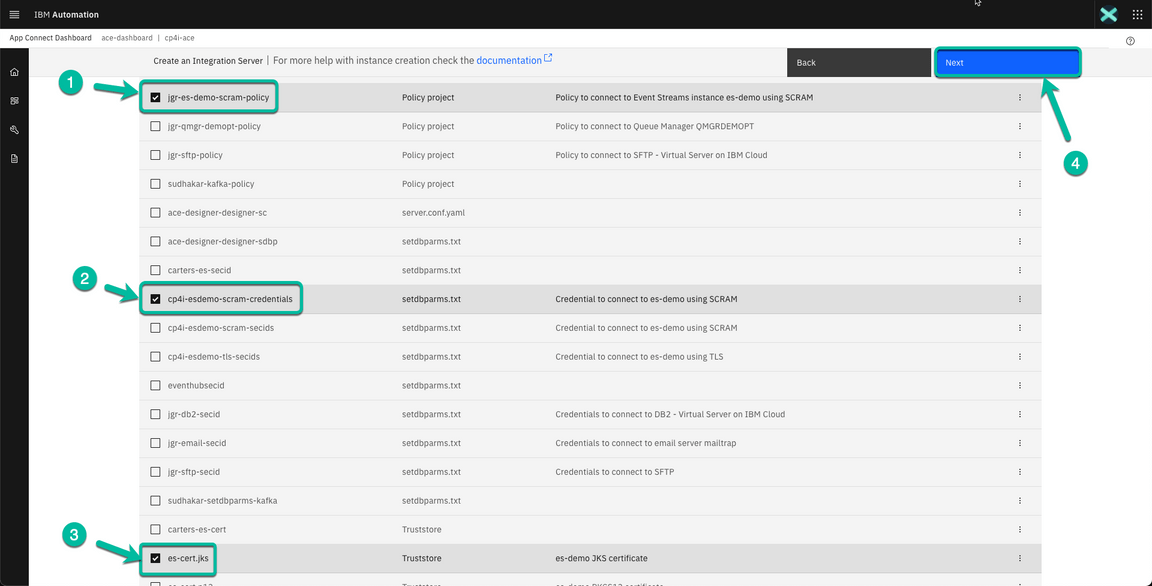Viewport: 1152px width, 586px height.
Task: Select the dashboard grid icon in sidebar
Action: click(x=14, y=100)
